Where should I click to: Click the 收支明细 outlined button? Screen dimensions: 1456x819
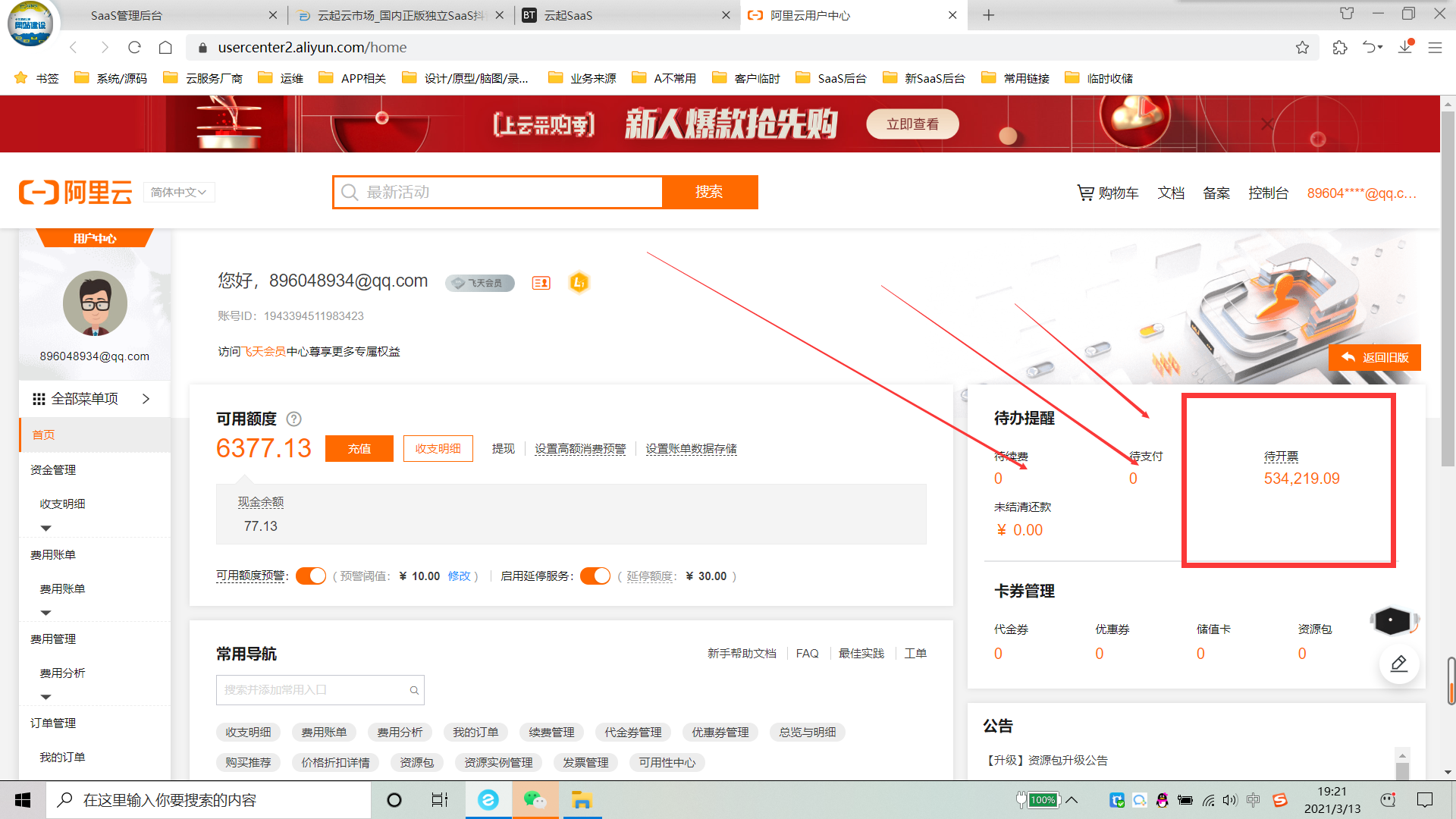tap(438, 448)
